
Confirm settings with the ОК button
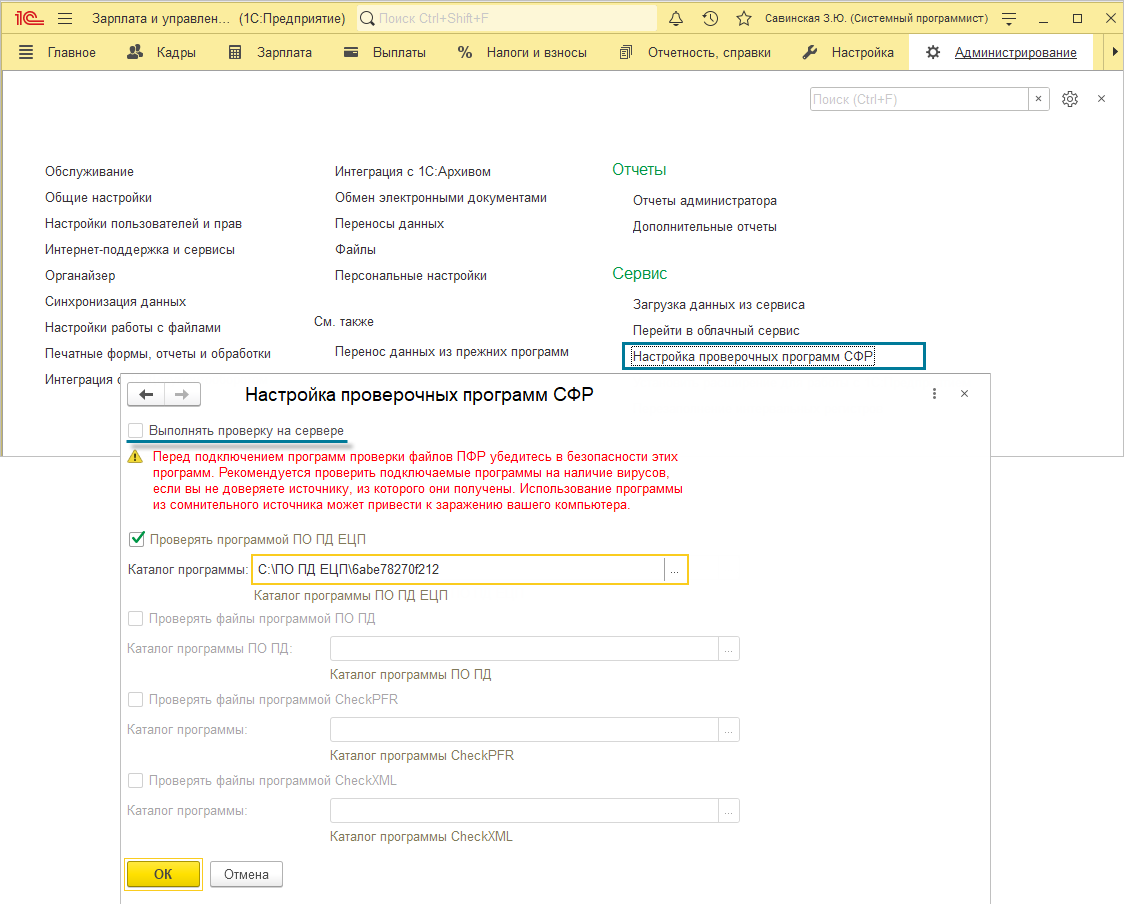[x=163, y=874]
